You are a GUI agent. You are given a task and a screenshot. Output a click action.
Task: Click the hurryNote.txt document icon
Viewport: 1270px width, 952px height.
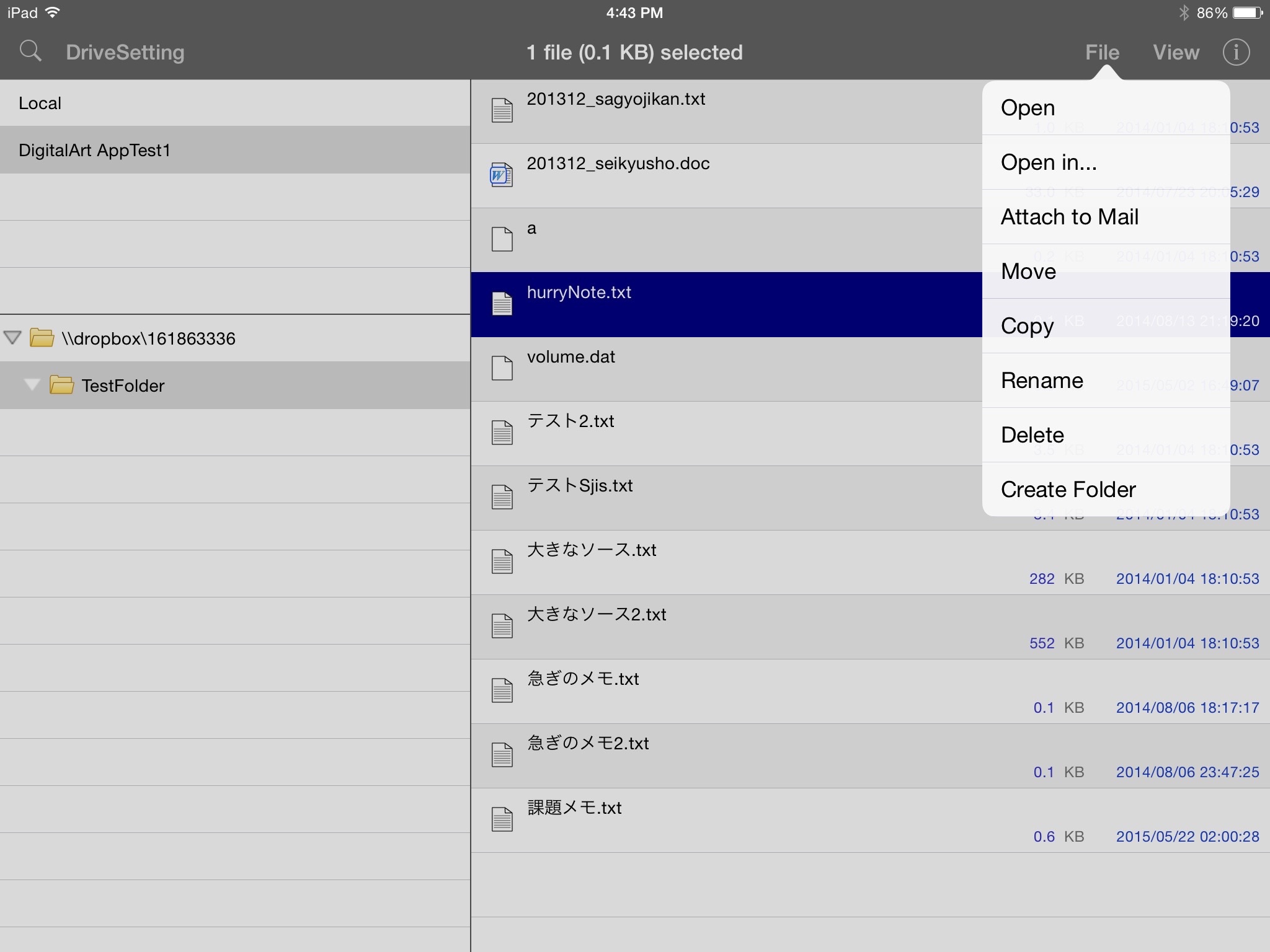point(502,304)
